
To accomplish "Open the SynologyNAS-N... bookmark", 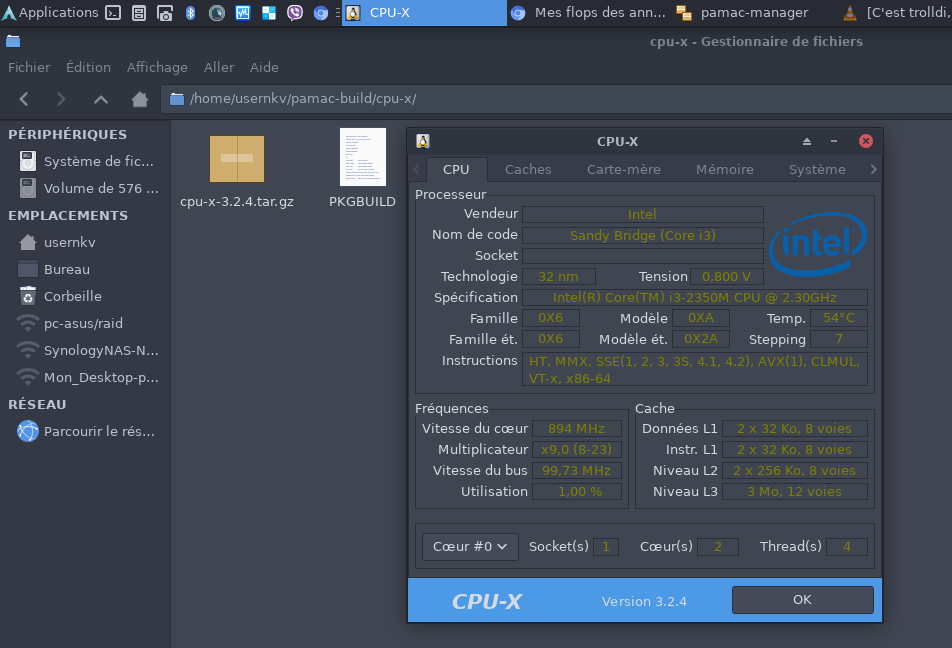I will (86, 350).
